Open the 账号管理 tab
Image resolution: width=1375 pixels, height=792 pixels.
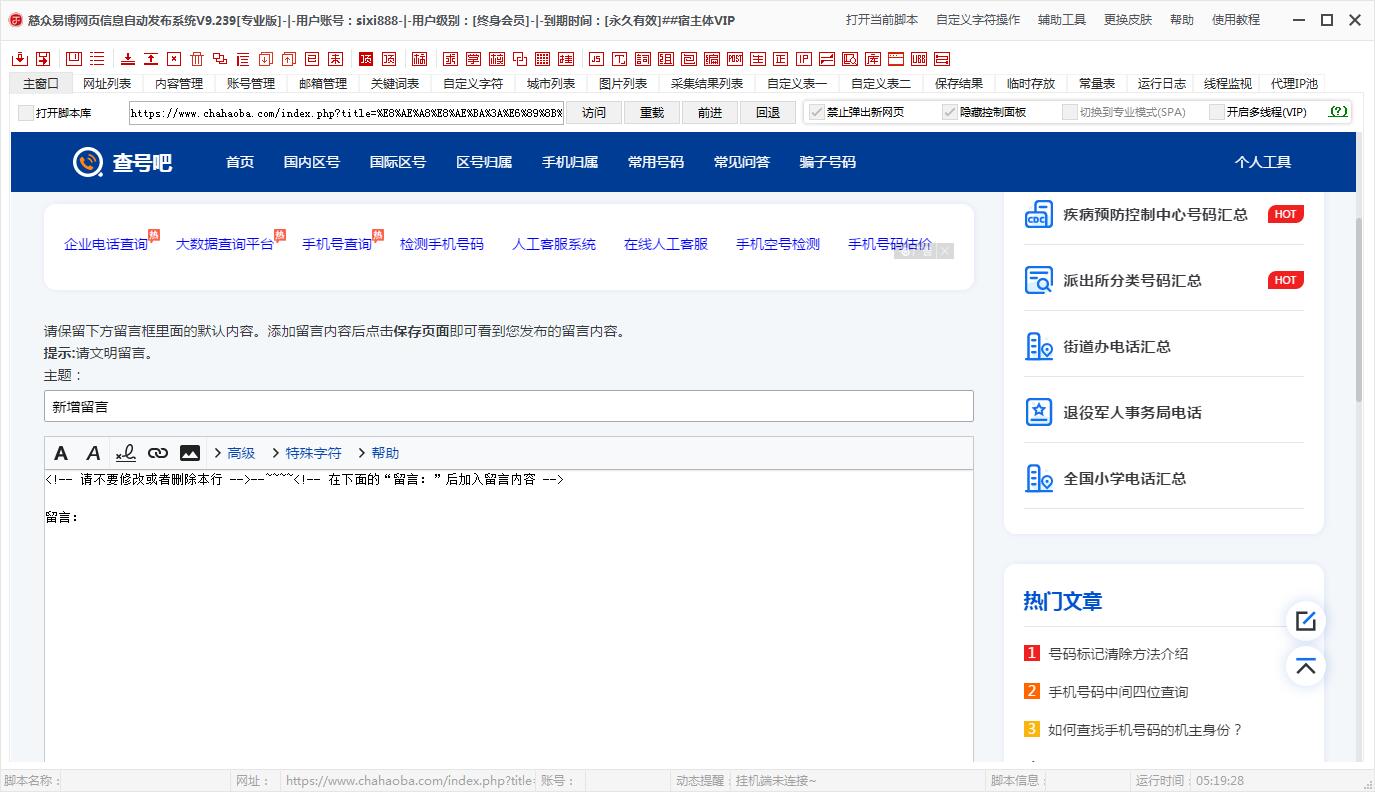[251, 83]
